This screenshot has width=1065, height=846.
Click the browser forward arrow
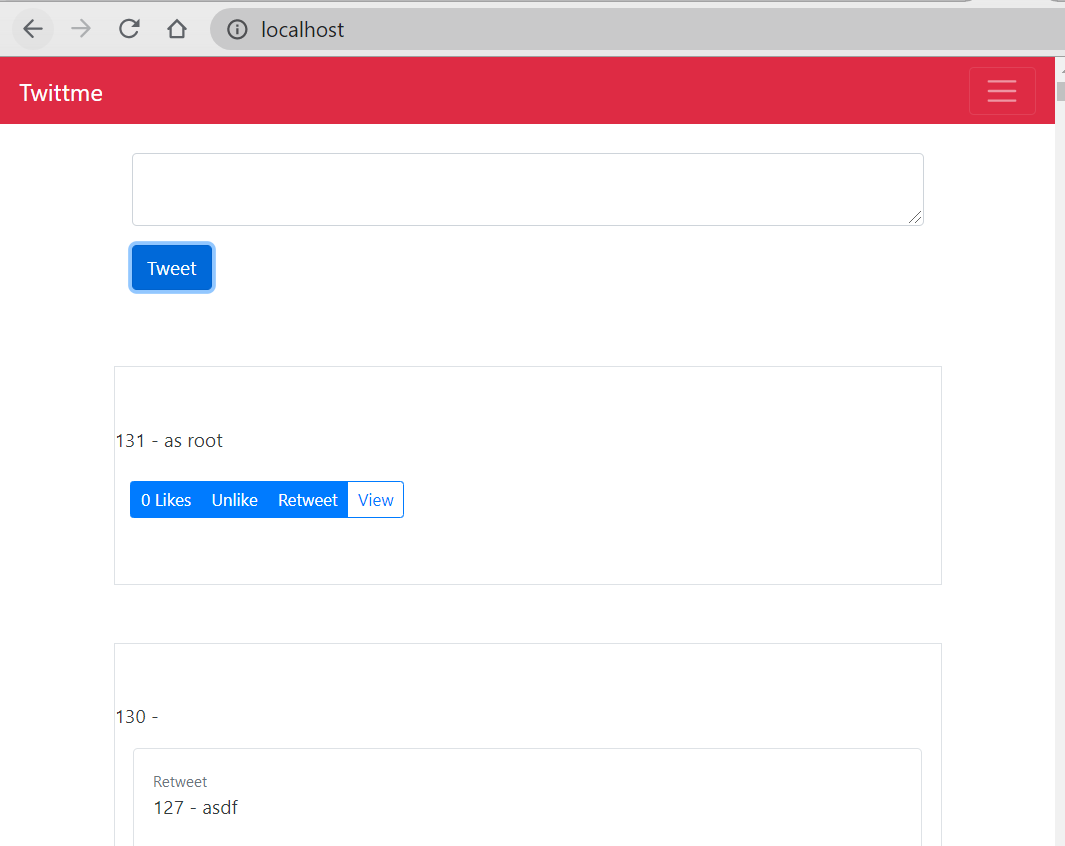point(81,29)
